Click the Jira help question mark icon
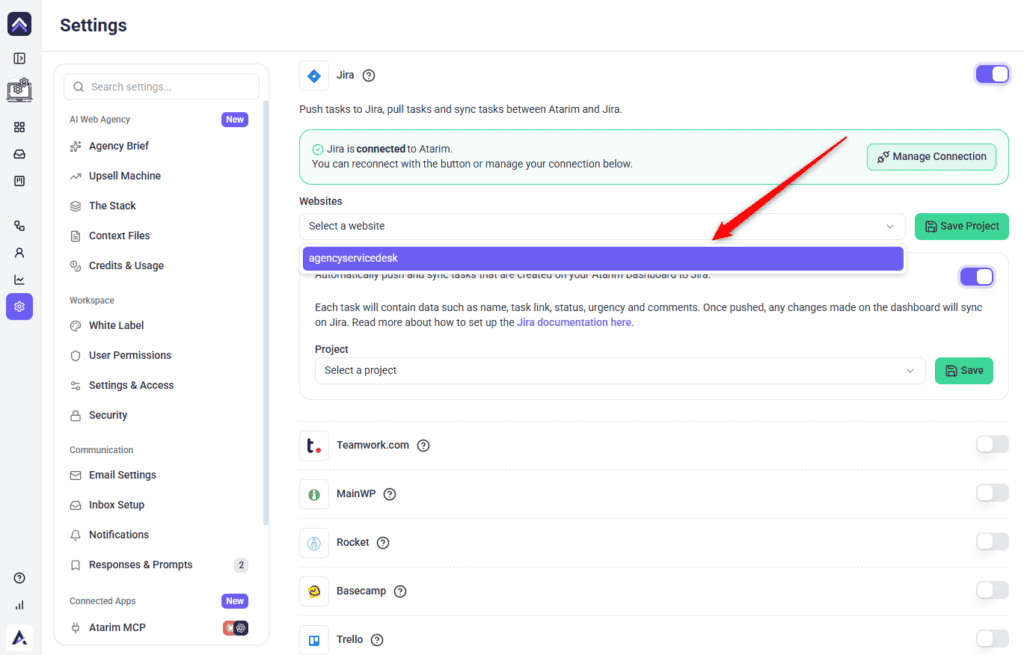 [369, 76]
